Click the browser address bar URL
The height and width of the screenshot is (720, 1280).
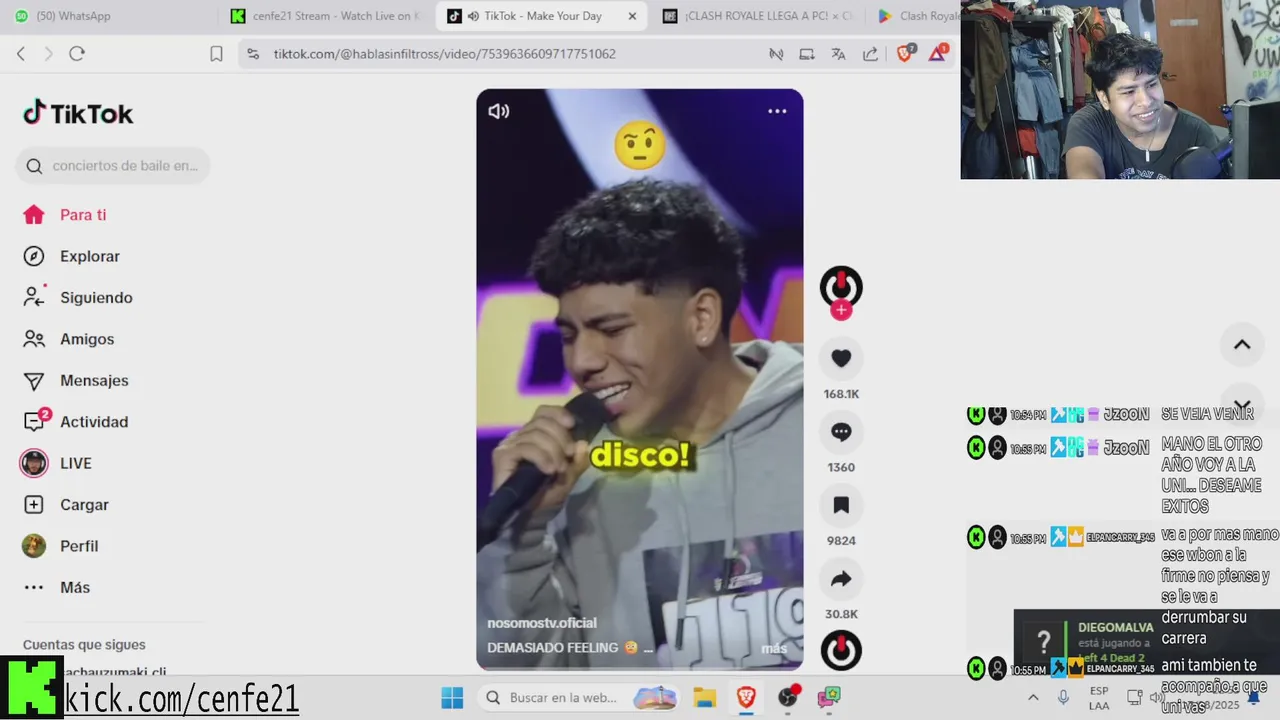(445, 54)
